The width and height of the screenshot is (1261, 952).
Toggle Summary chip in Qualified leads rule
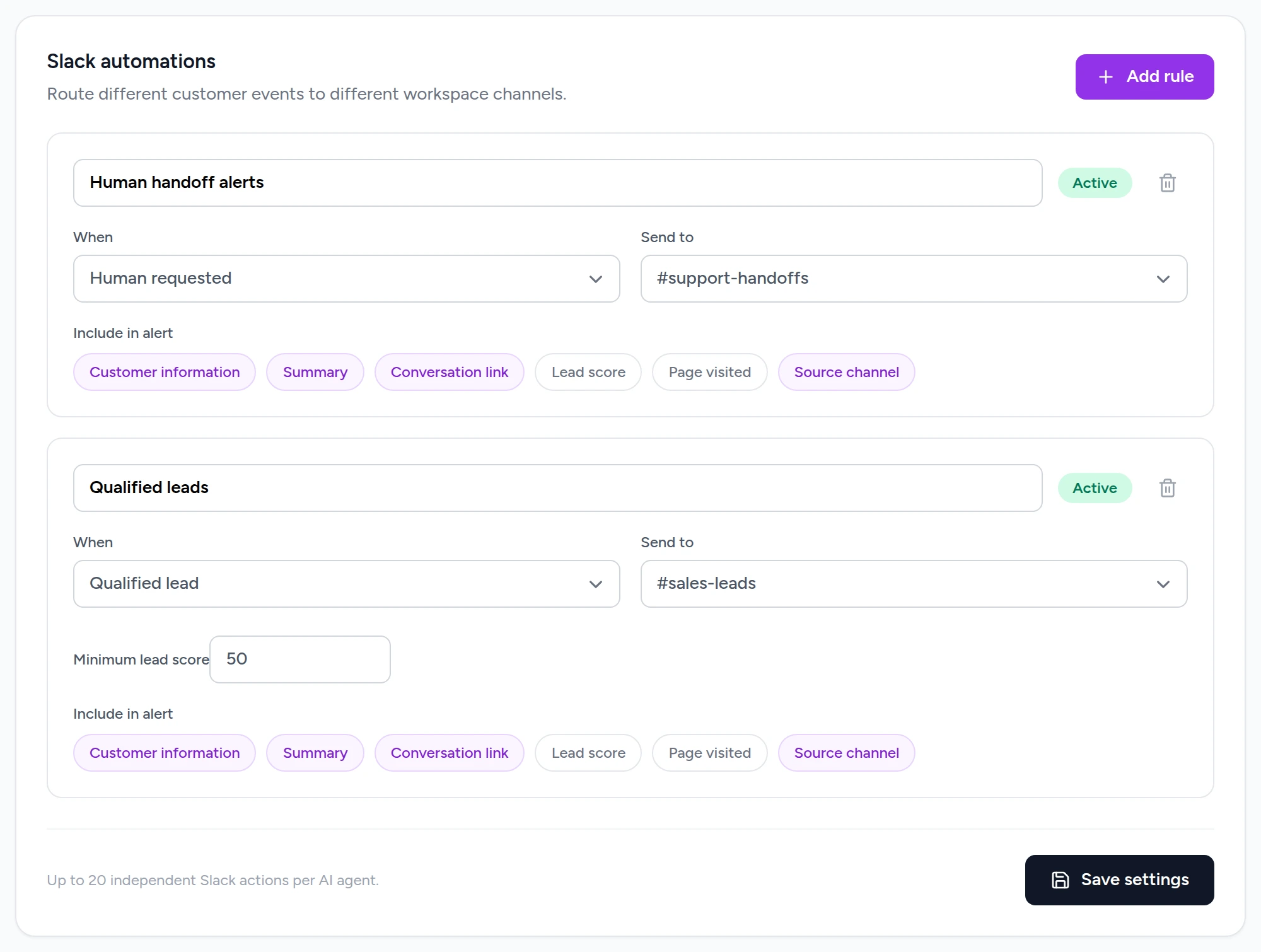315,753
